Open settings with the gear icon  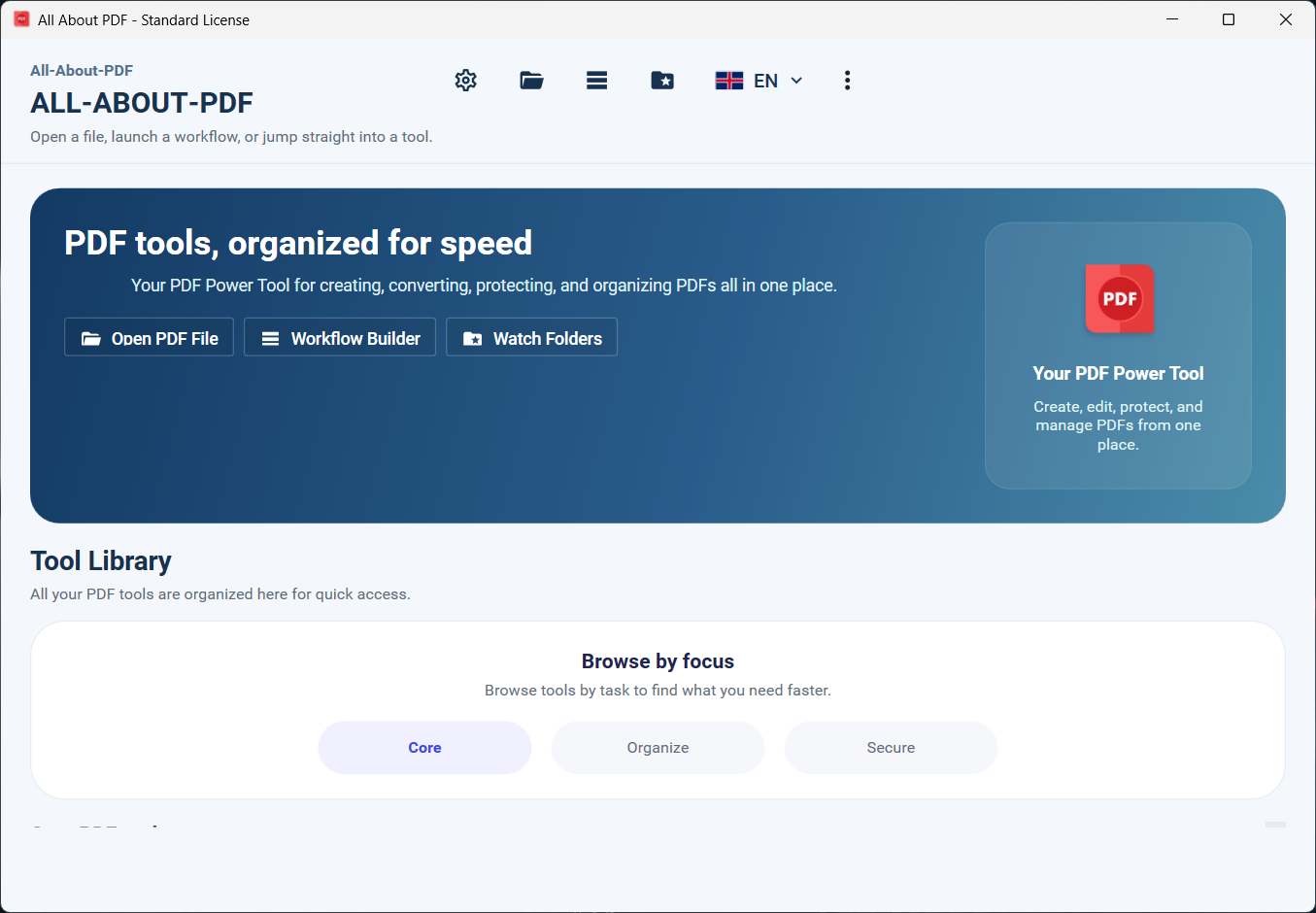point(466,81)
